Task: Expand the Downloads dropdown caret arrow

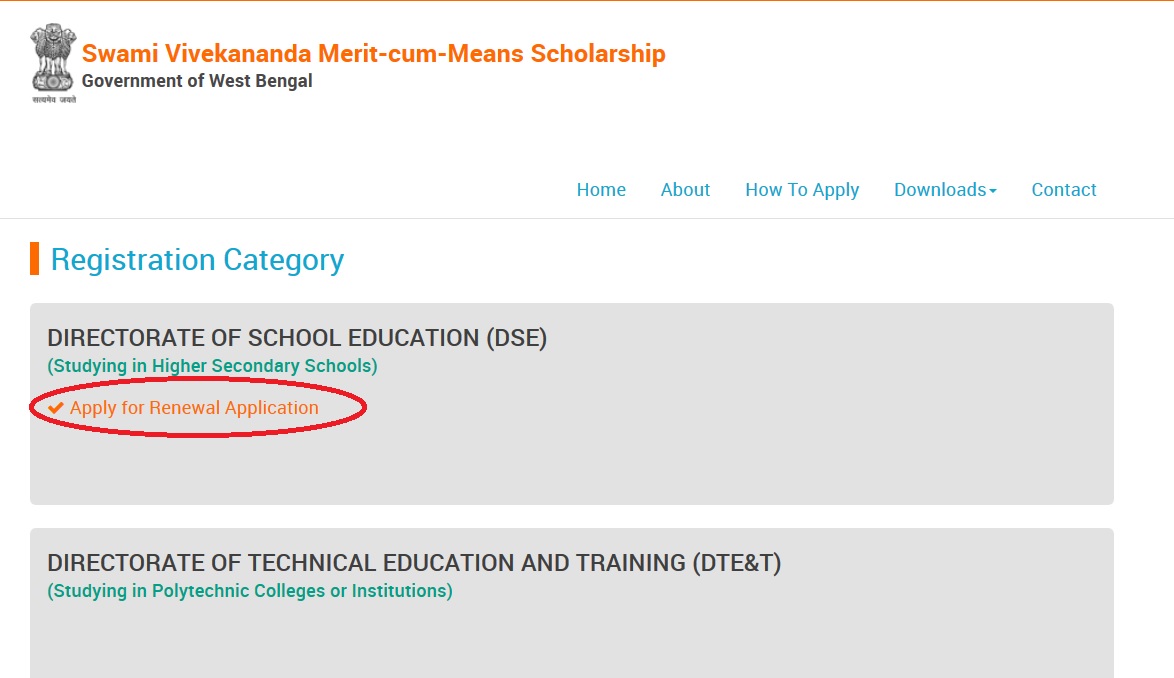Action: [993, 191]
